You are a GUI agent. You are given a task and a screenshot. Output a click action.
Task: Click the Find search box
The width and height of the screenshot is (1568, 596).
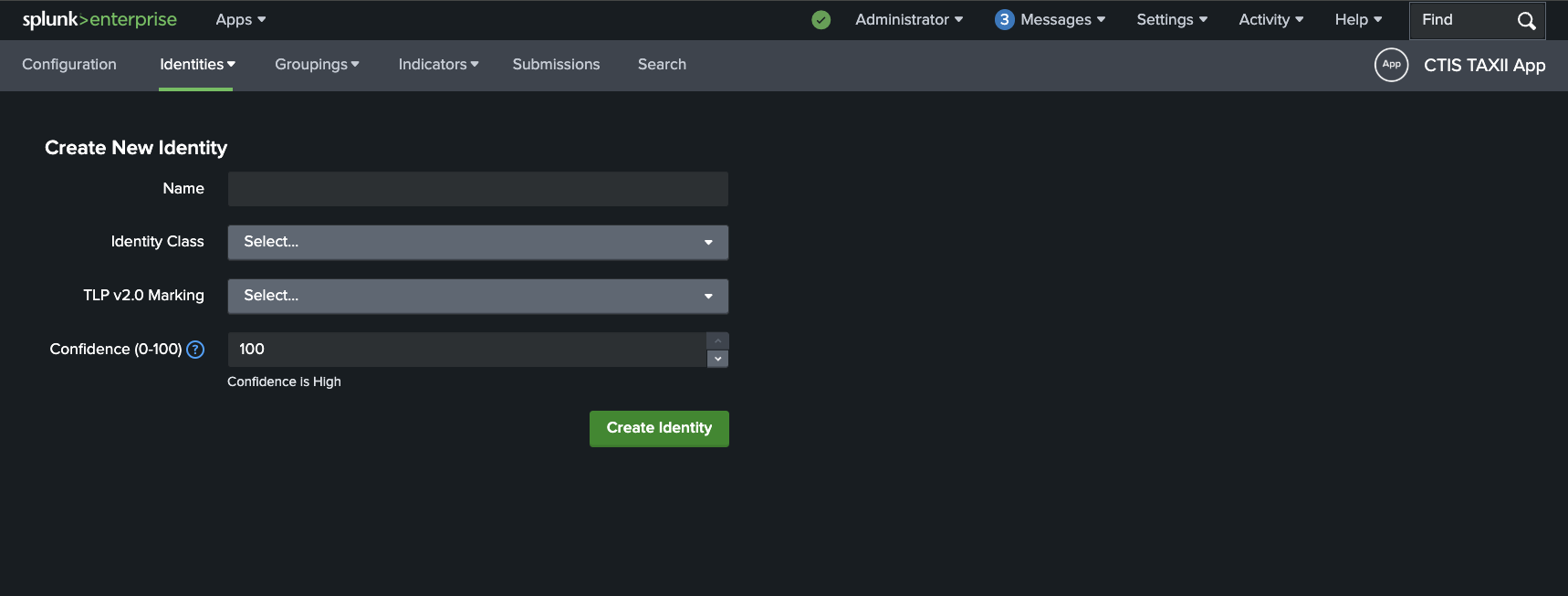pyautogui.click(x=1460, y=20)
